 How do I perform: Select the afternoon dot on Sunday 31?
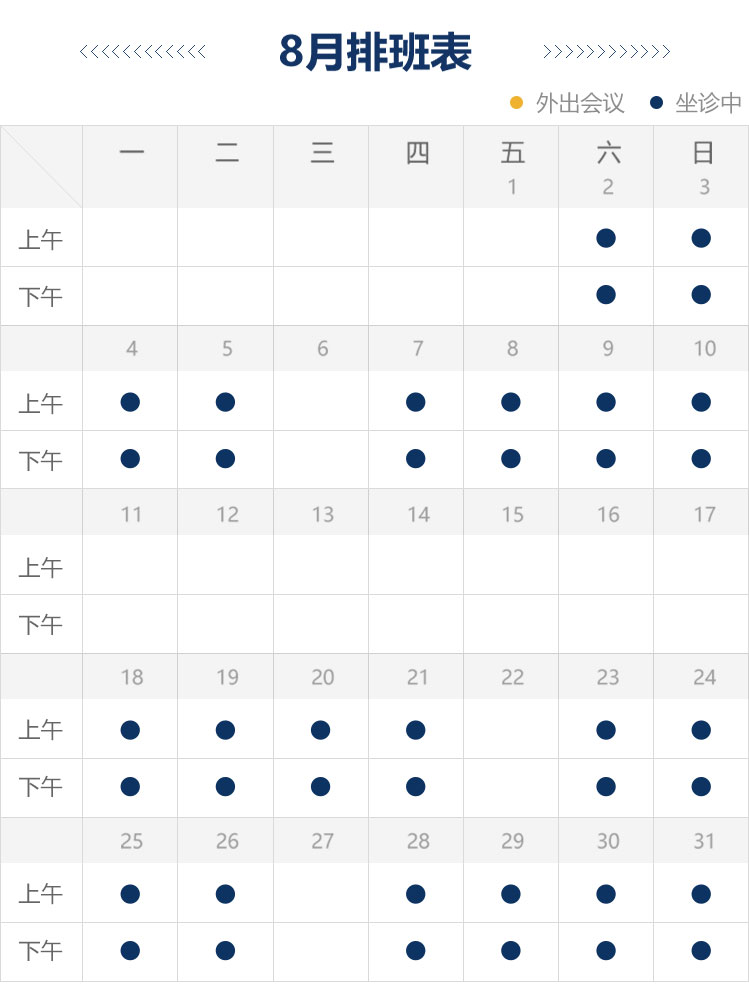pos(701,951)
